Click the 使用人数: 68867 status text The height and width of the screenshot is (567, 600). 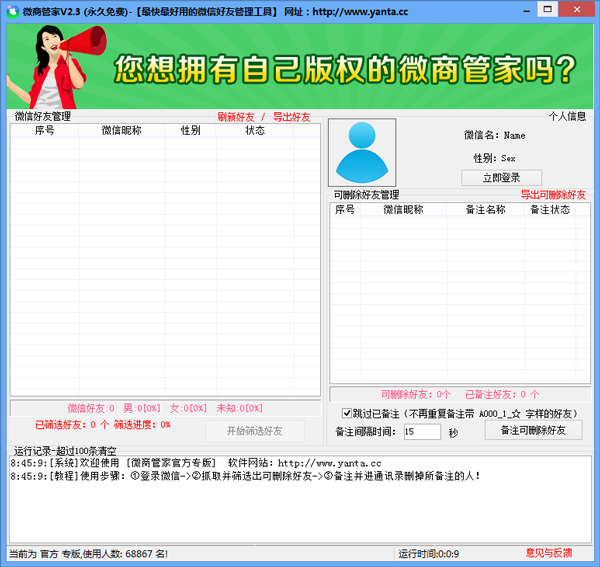[x=126, y=554]
